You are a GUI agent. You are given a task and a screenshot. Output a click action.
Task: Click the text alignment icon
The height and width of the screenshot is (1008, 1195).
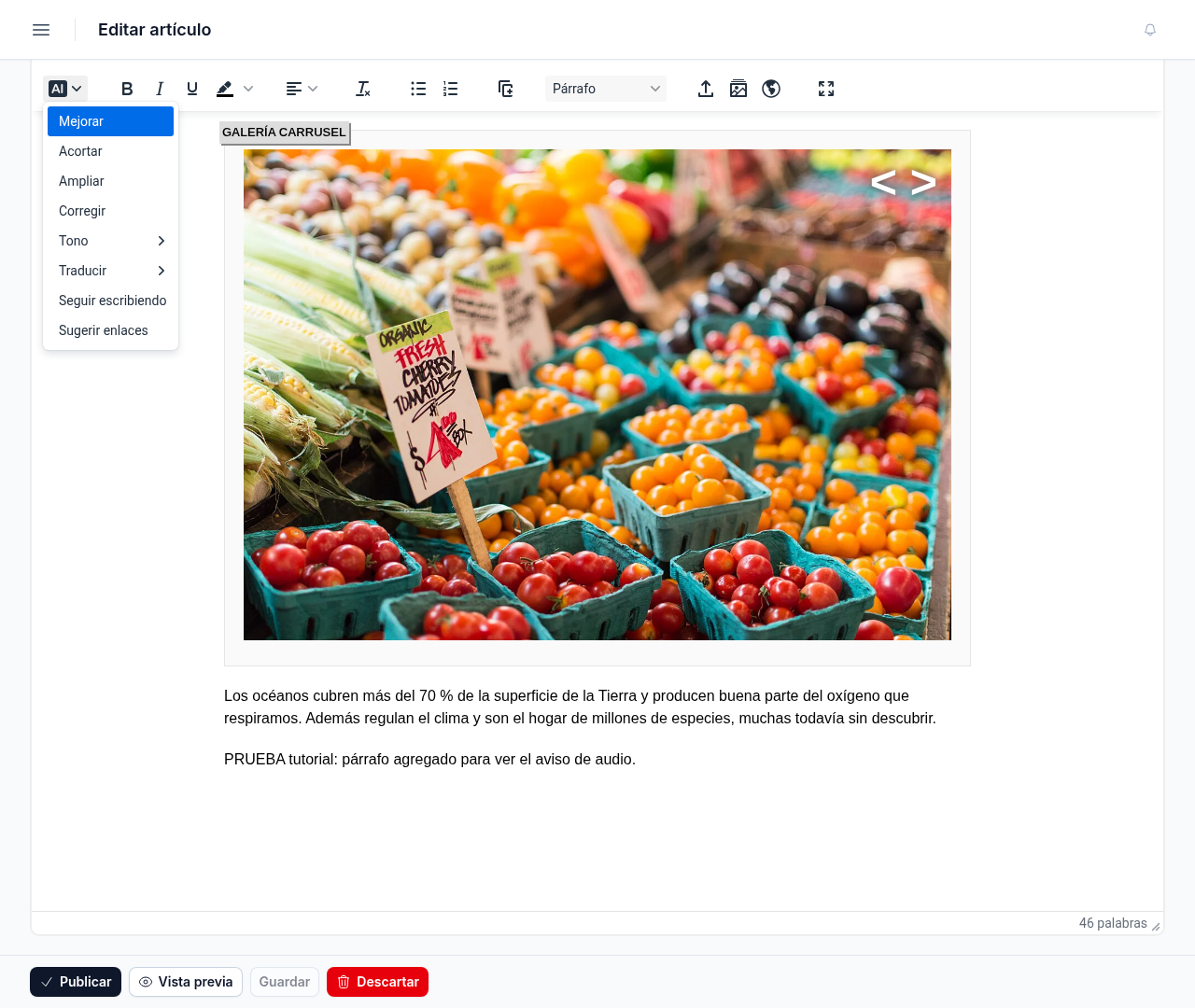pyautogui.click(x=293, y=89)
